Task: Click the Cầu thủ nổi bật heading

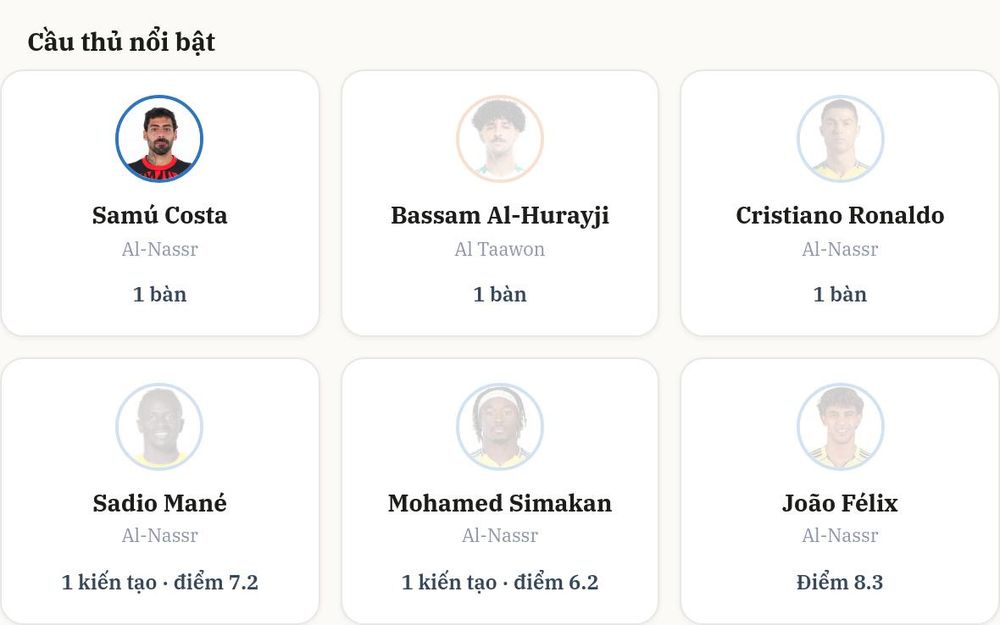Action: 121,42
